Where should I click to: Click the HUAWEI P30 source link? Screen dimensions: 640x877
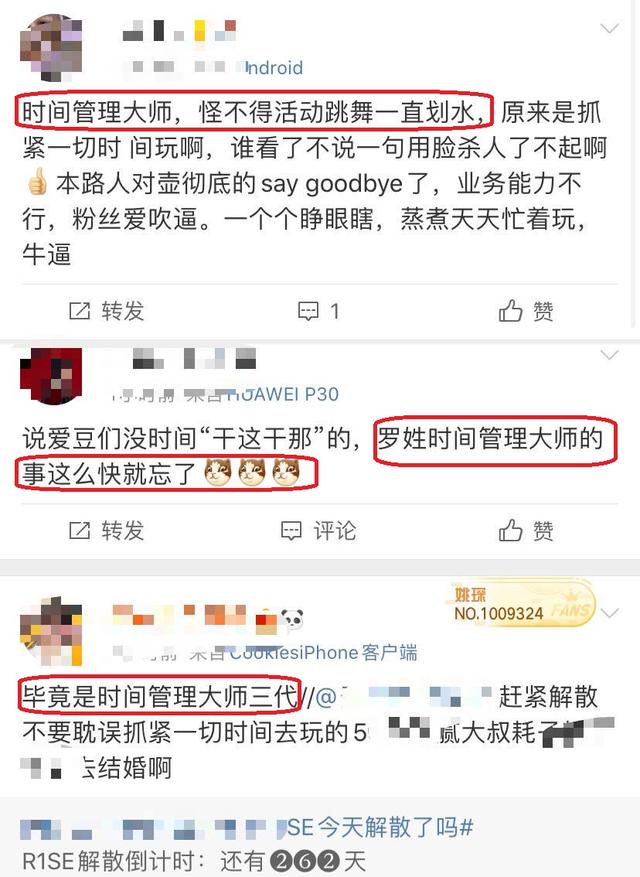pos(283,394)
